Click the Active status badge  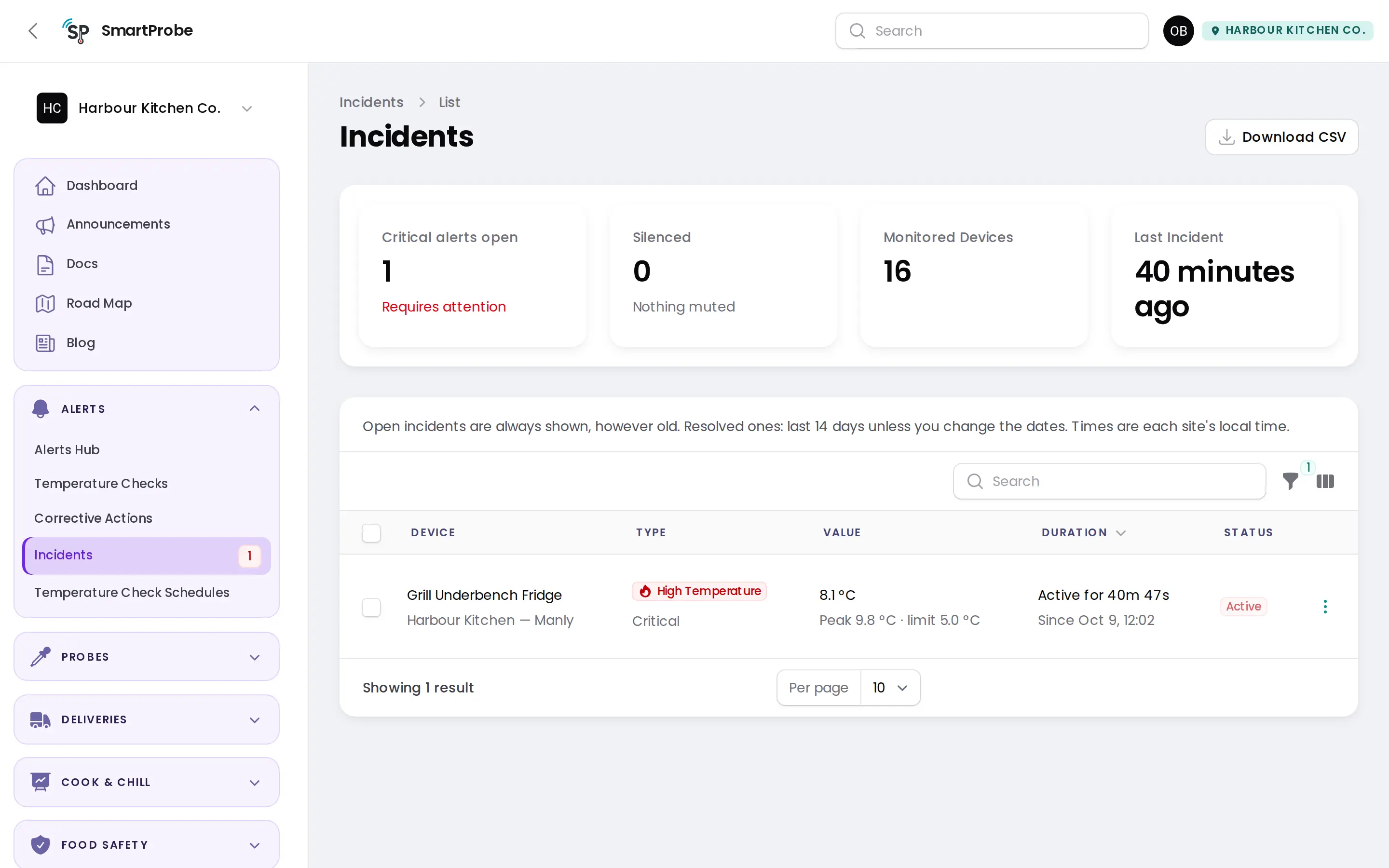click(x=1243, y=606)
